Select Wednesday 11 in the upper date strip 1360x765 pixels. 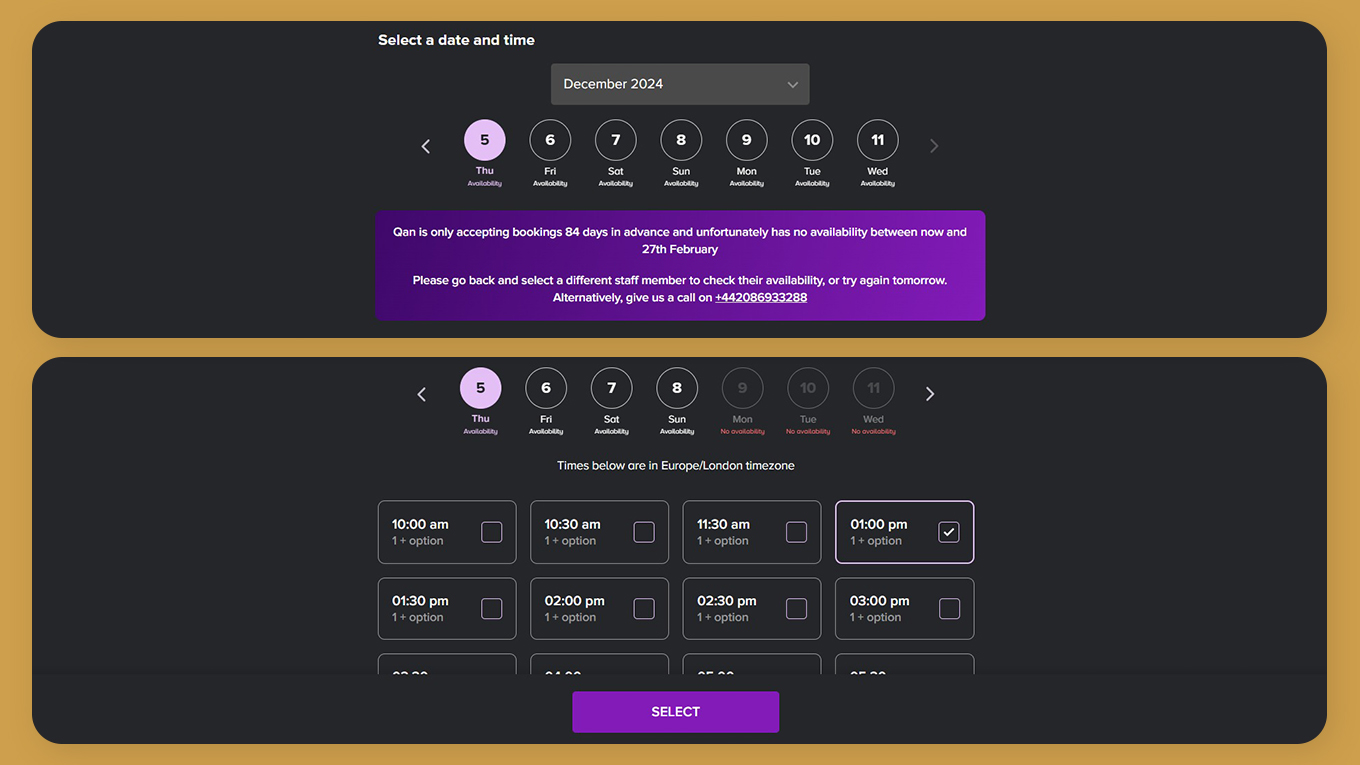point(878,140)
